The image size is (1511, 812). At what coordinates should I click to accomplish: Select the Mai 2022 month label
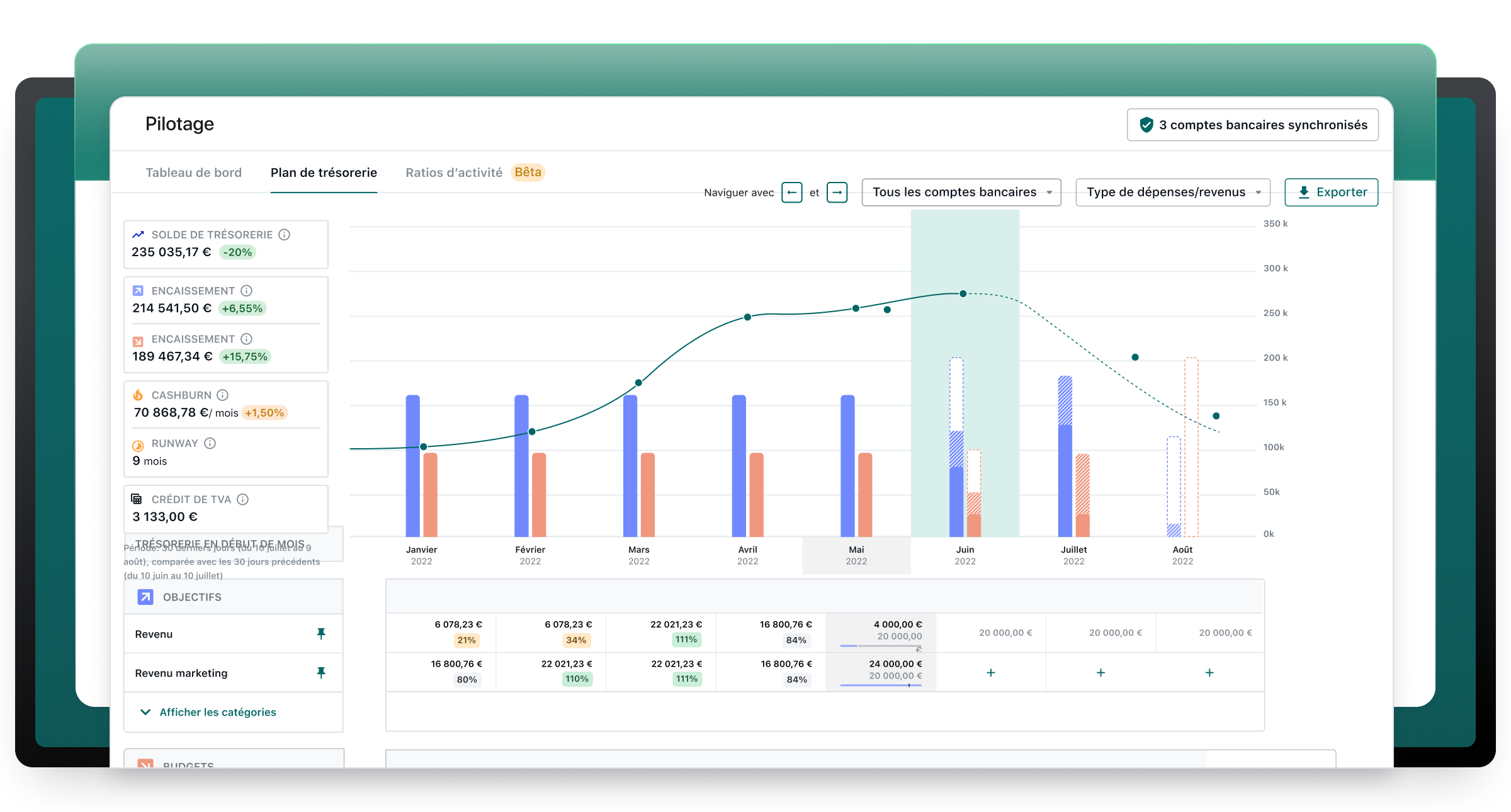pyautogui.click(x=856, y=555)
